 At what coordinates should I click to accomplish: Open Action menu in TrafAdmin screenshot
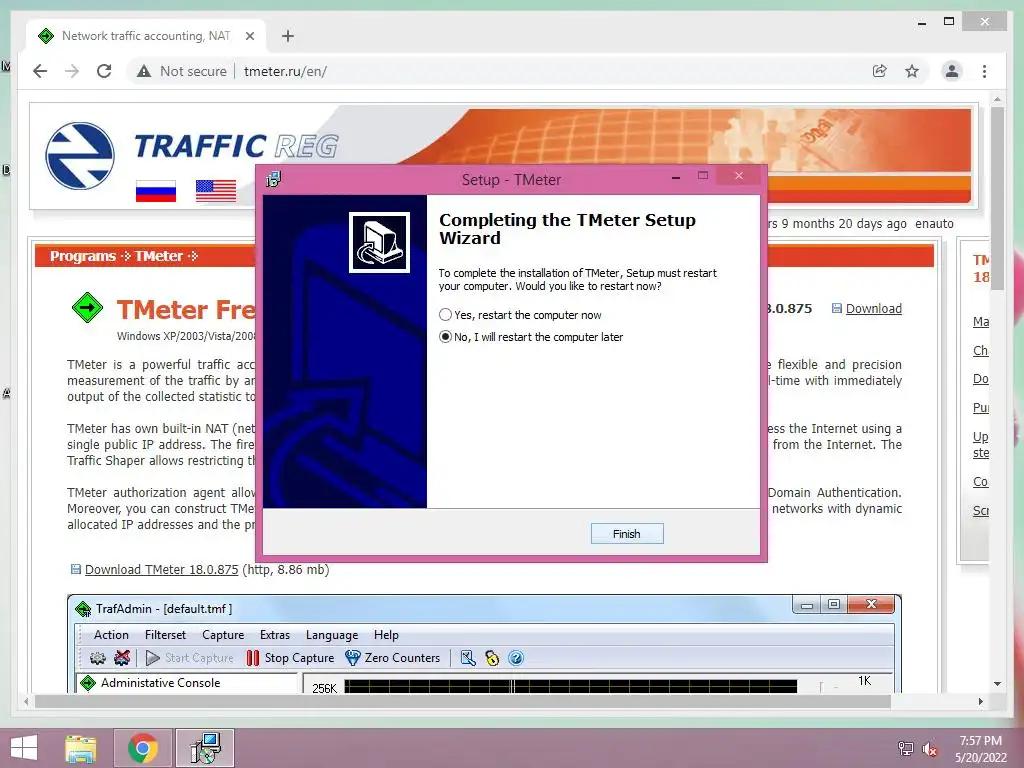[x=111, y=635]
